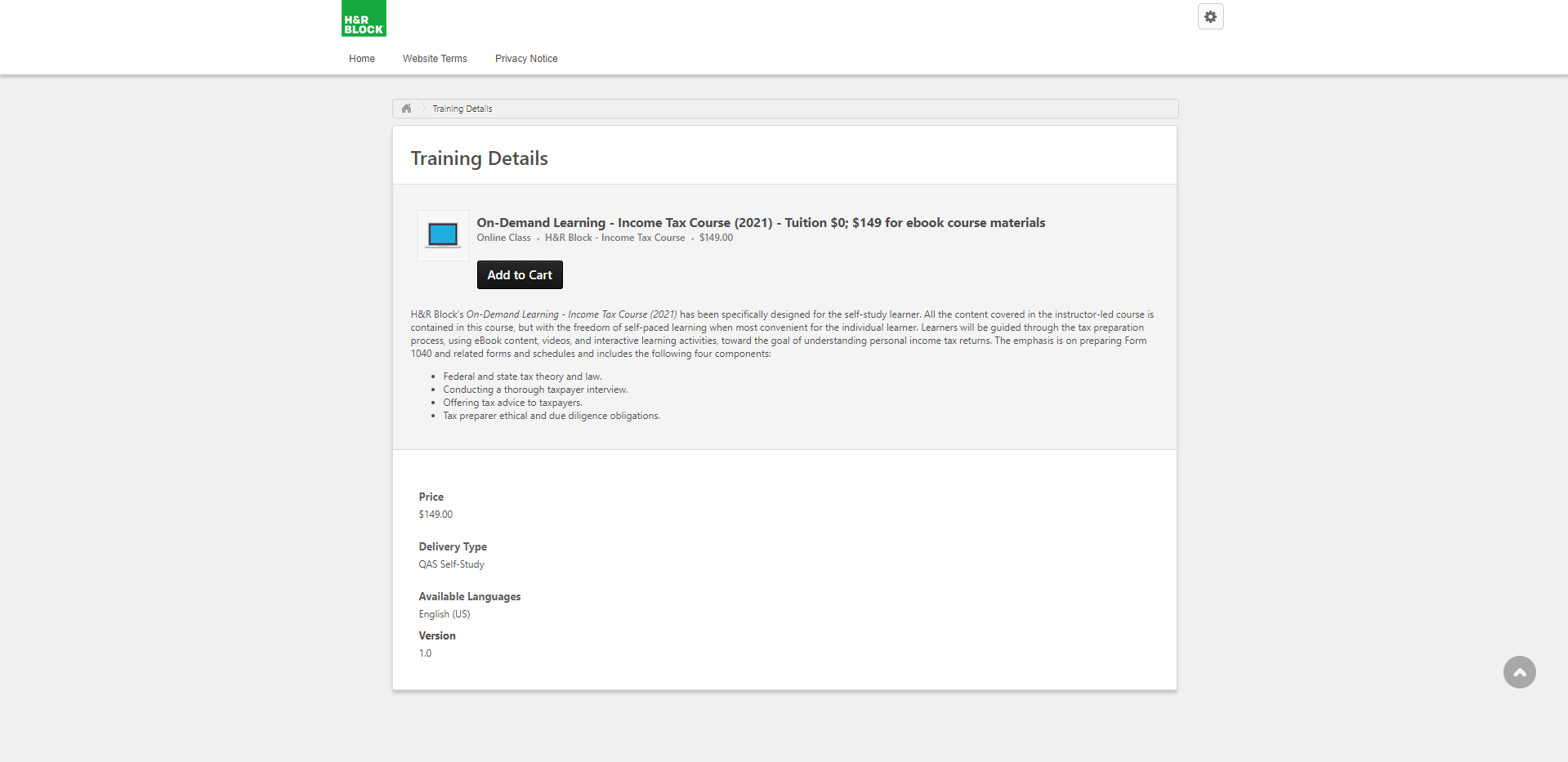This screenshot has height=762, width=1568.
Task: Open the Privacy Notice link
Action: pyautogui.click(x=526, y=59)
